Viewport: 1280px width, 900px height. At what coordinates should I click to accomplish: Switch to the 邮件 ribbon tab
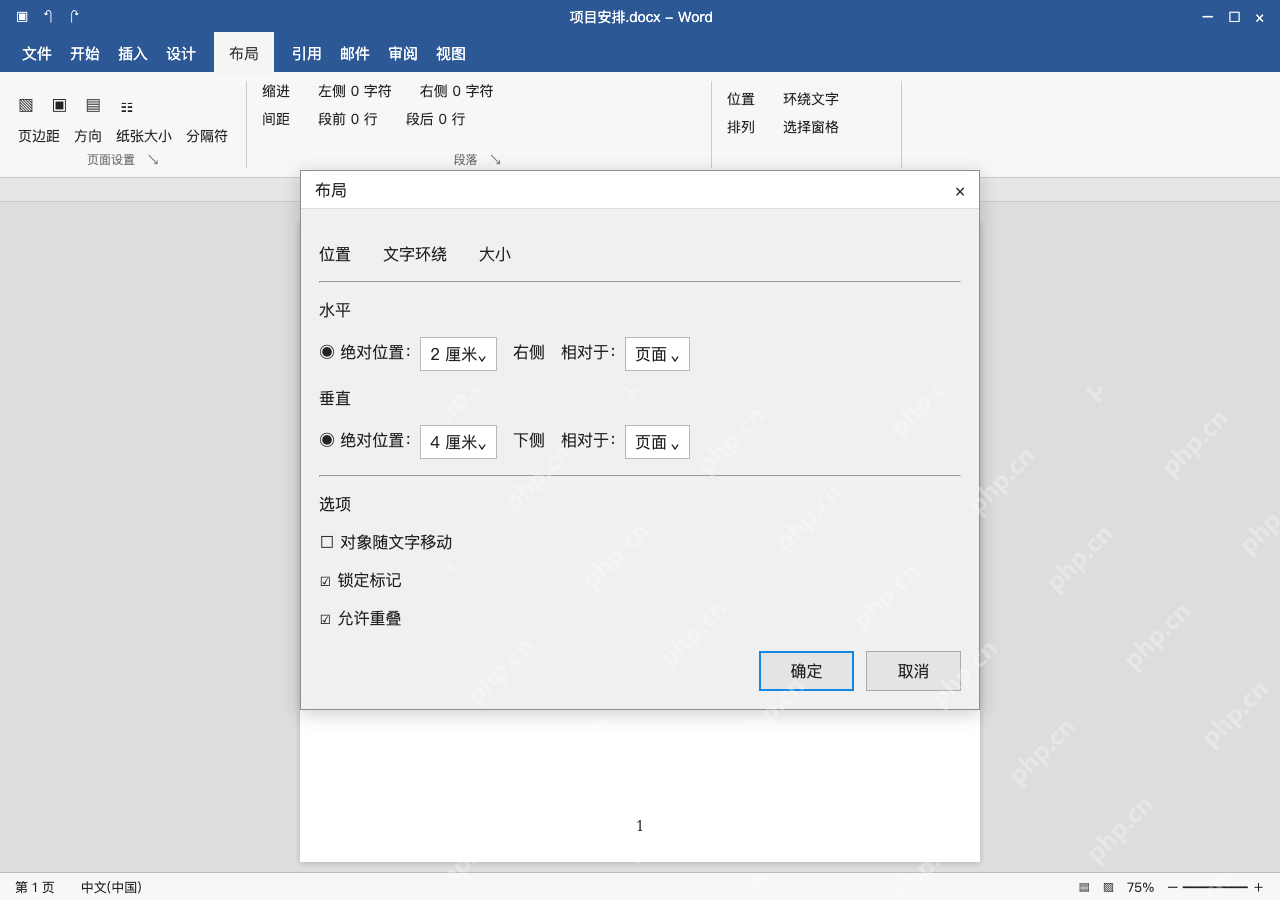coord(355,54)
